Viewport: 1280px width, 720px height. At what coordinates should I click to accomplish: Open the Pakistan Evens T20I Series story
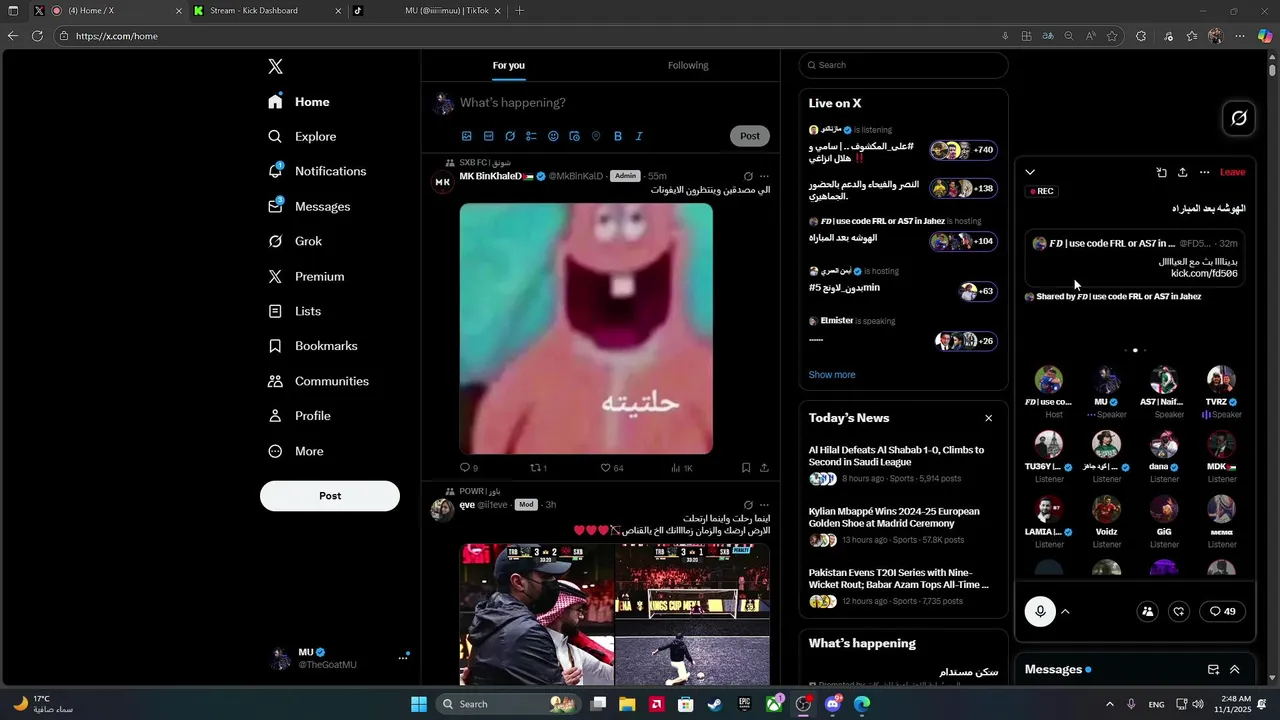pos(902,587)
